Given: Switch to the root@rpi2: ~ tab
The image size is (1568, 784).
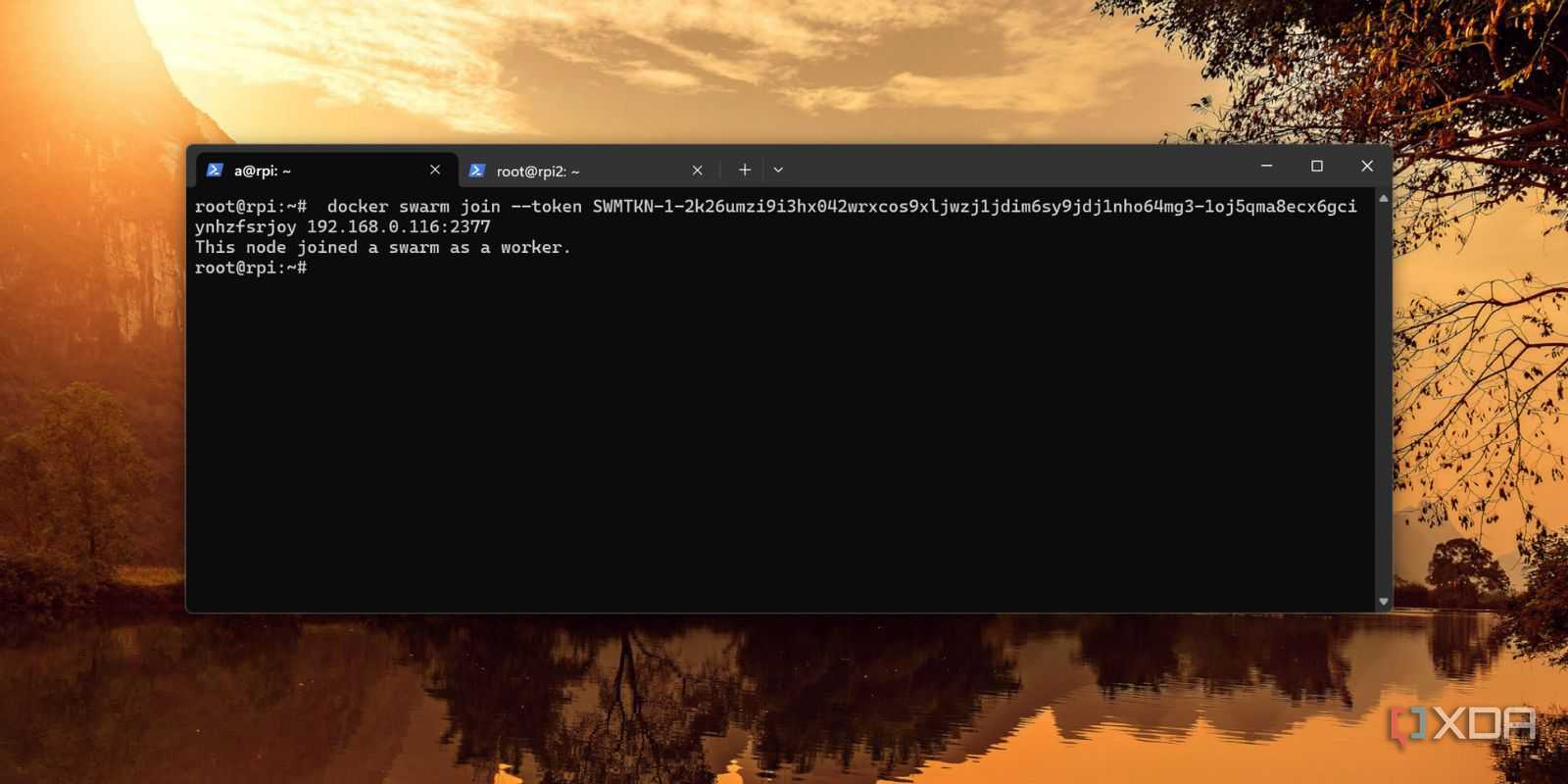Looking at the screenshot, I should point(586,171).
